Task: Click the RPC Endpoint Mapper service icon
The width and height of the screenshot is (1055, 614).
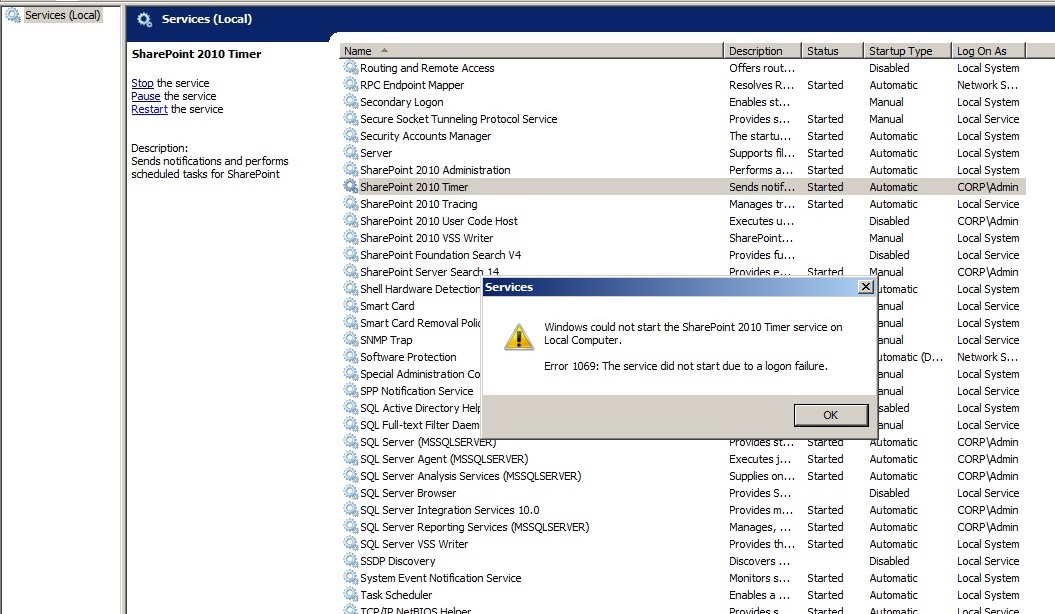Action: (350, 84)
